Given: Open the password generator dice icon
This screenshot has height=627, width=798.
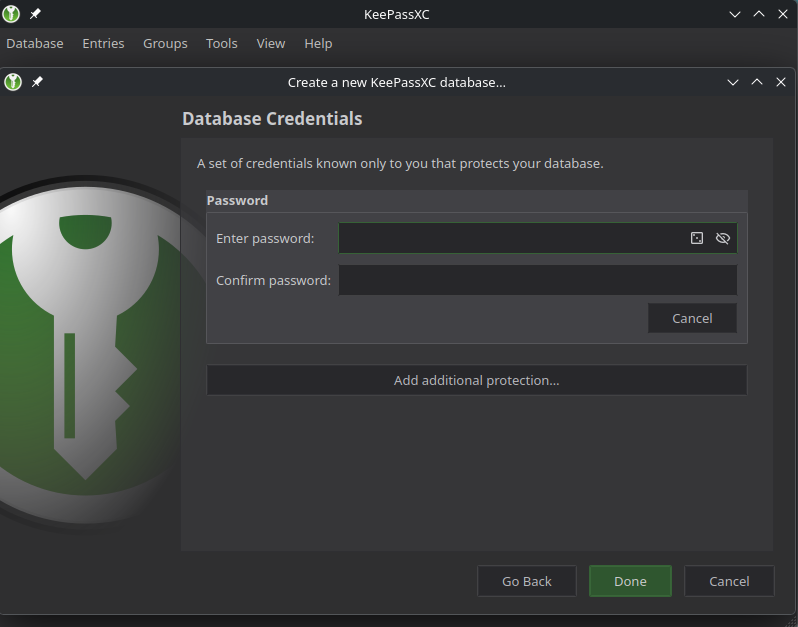Looking at the screenshot, I should point(696,238).
